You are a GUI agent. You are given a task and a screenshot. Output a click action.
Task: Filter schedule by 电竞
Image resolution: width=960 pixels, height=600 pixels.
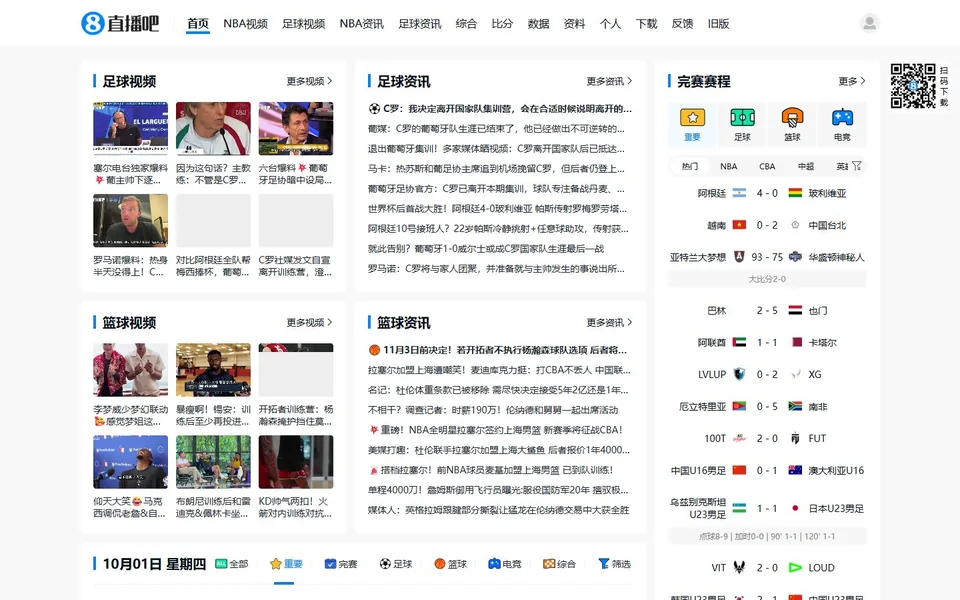coord(504,564)
